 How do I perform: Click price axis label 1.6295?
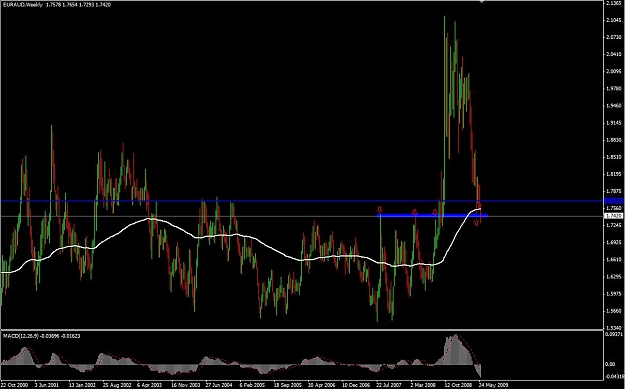click(613, 277)
